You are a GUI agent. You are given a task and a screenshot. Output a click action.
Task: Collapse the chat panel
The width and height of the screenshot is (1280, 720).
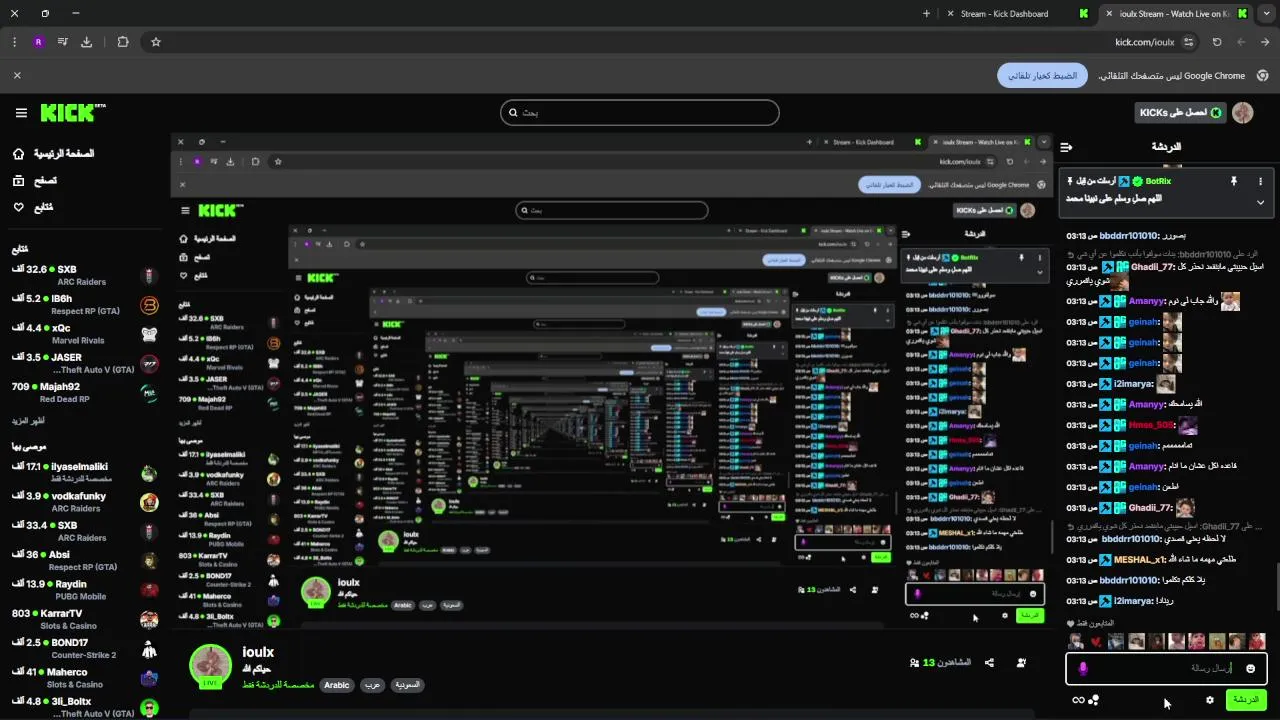(x=1067, y=147)
